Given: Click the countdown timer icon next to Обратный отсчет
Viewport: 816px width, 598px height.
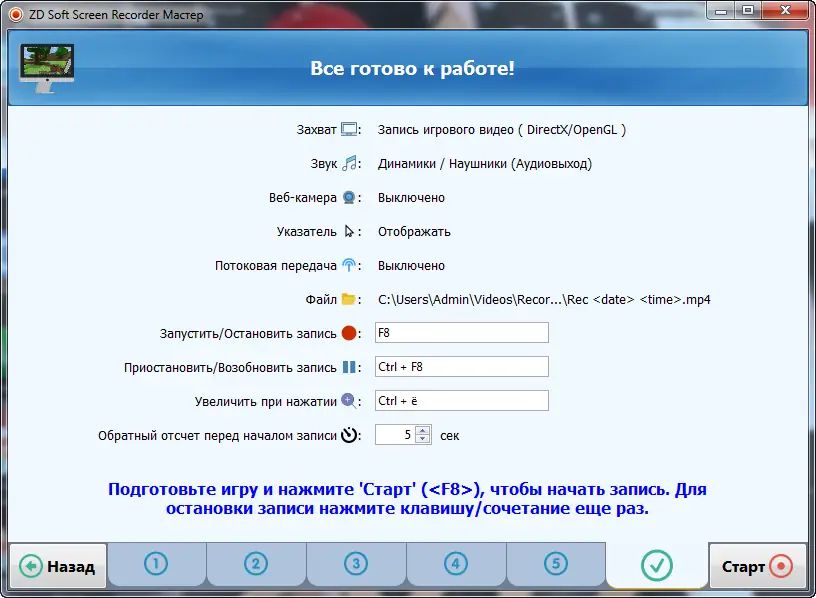Looking at the screenshot, I should [x=350, y=434].
